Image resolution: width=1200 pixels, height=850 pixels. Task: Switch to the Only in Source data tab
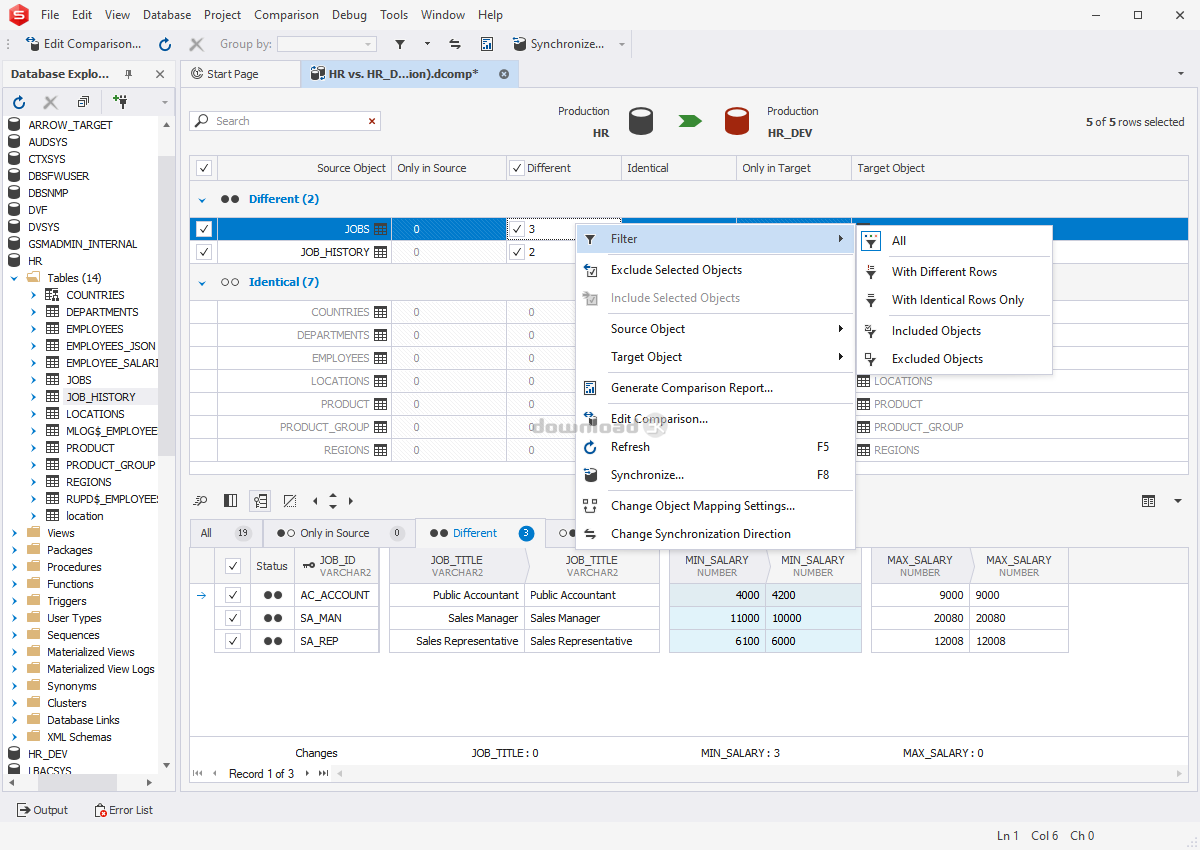(x=339, y=533)
